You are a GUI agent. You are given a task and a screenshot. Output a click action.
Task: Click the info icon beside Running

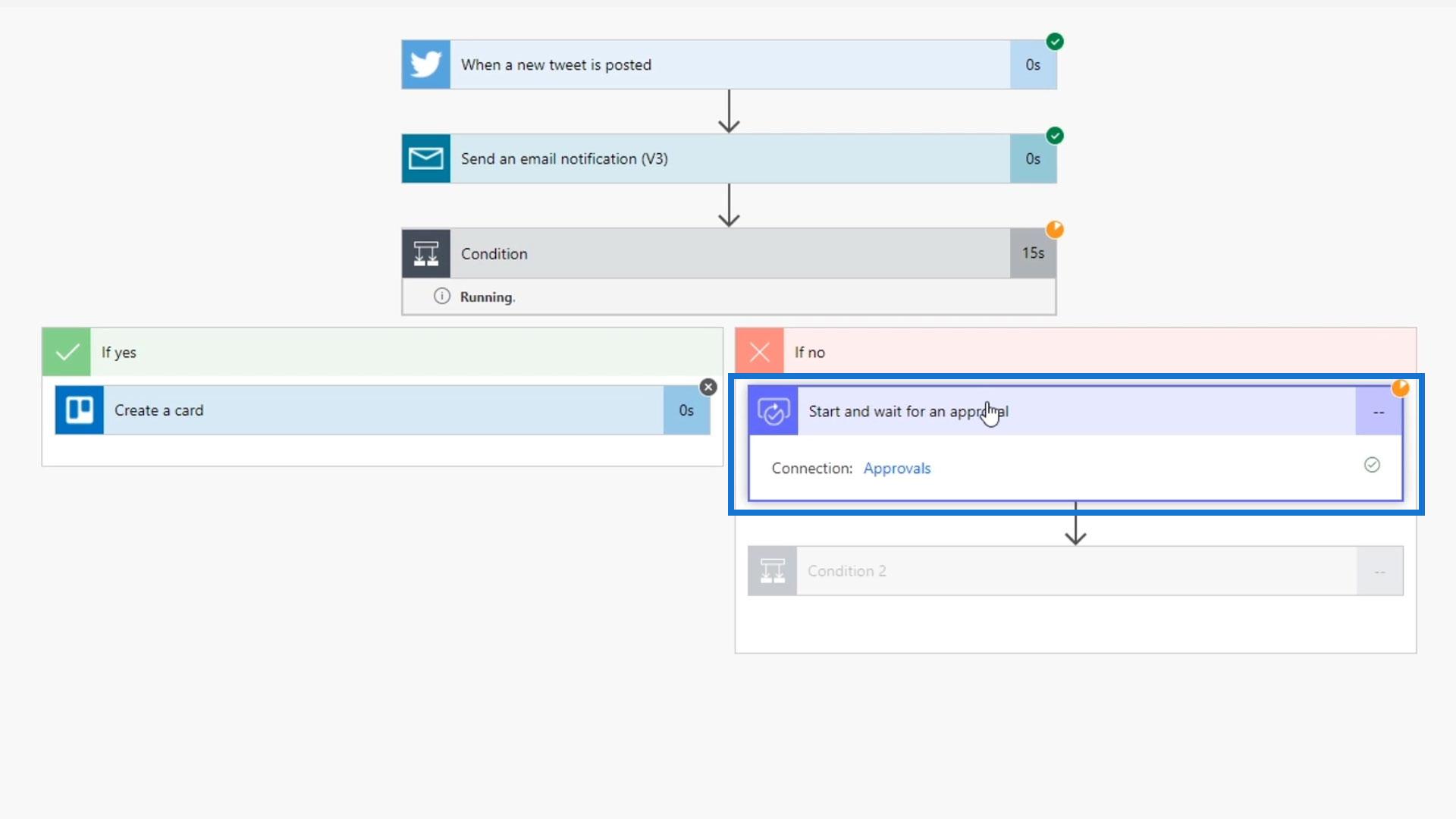coord(441,297)
